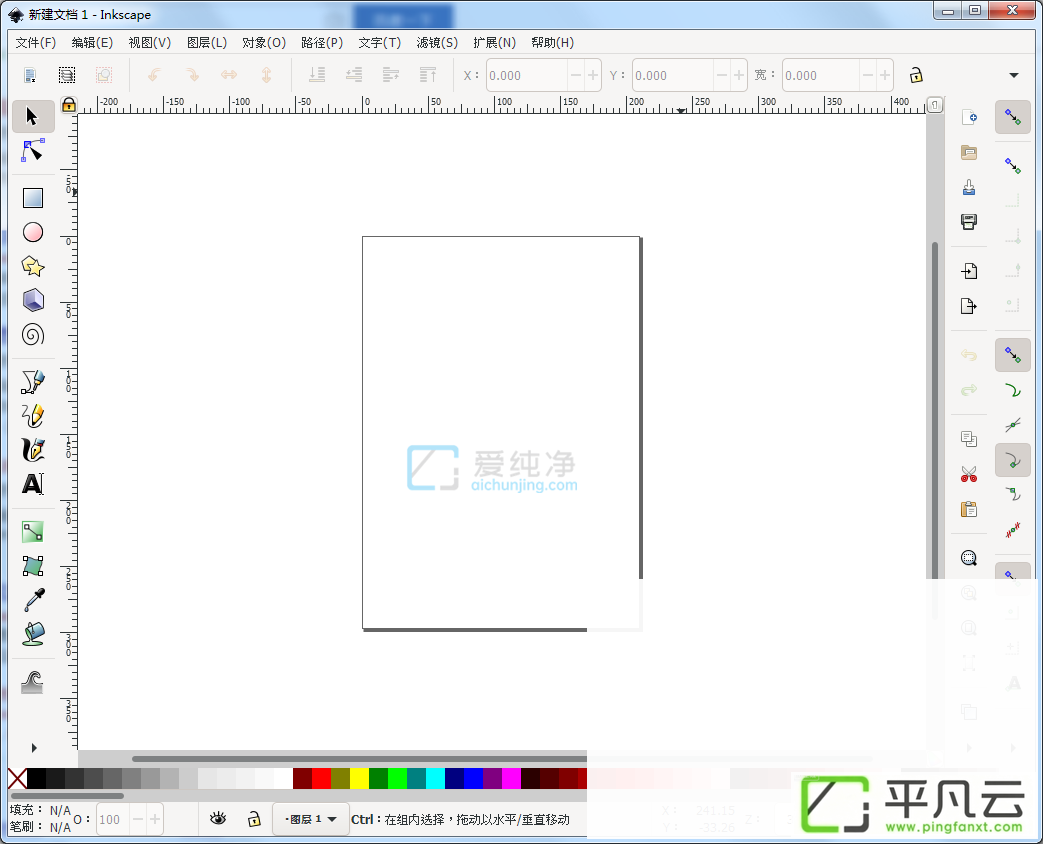
Task: Toggle the top Enable snapping button
Action: [1012, 117]
